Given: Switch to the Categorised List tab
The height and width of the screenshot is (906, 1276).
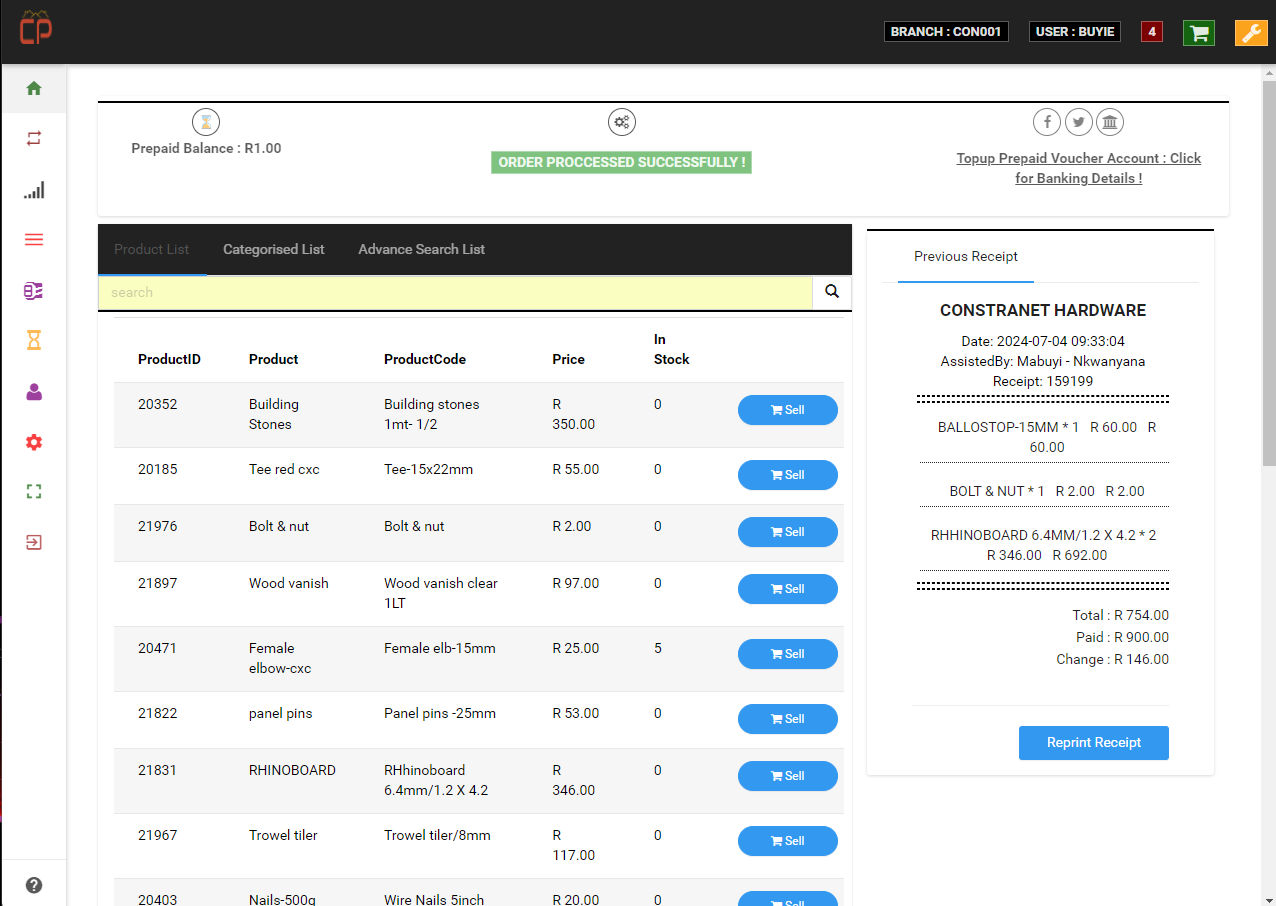Looking at the screenshot, I should tap(273, 249).
